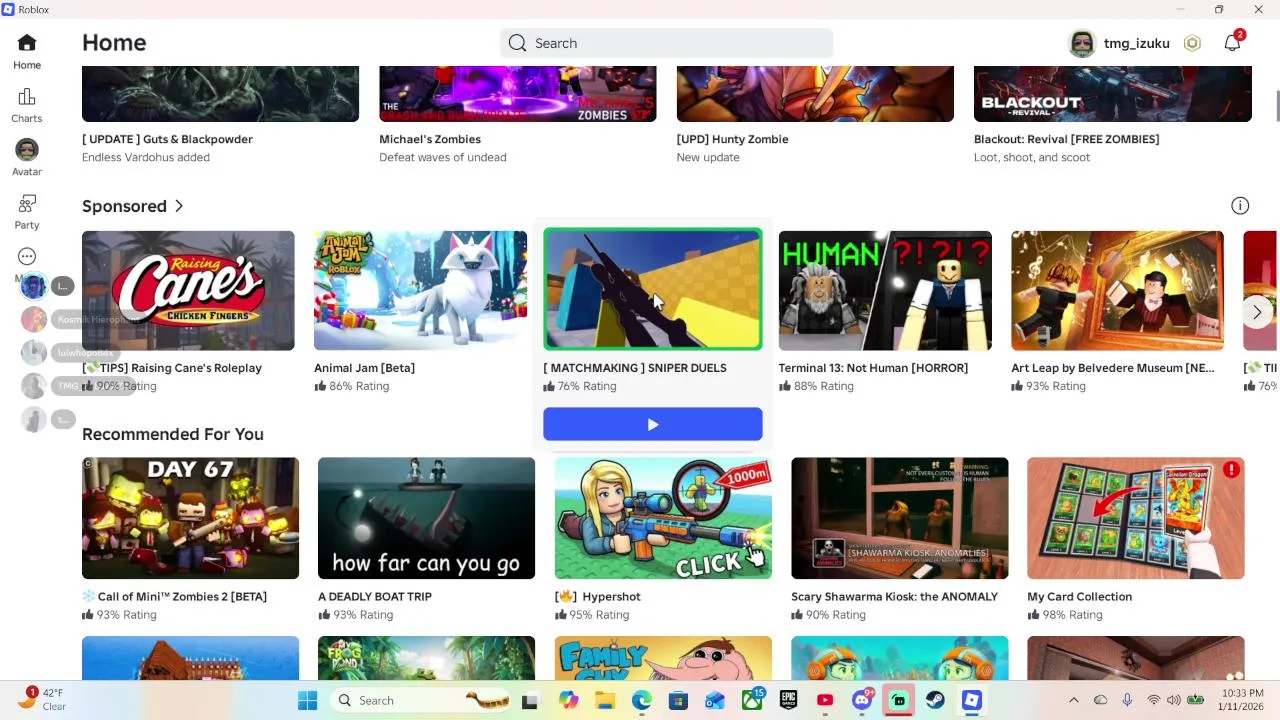Expand hidden system tray icons
Screen dimensions: 1280x720
(x=1074, y=700)
